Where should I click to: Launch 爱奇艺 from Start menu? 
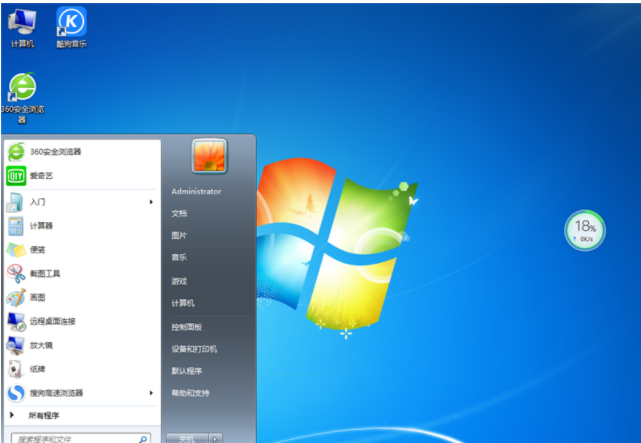(x=40, y=176)
